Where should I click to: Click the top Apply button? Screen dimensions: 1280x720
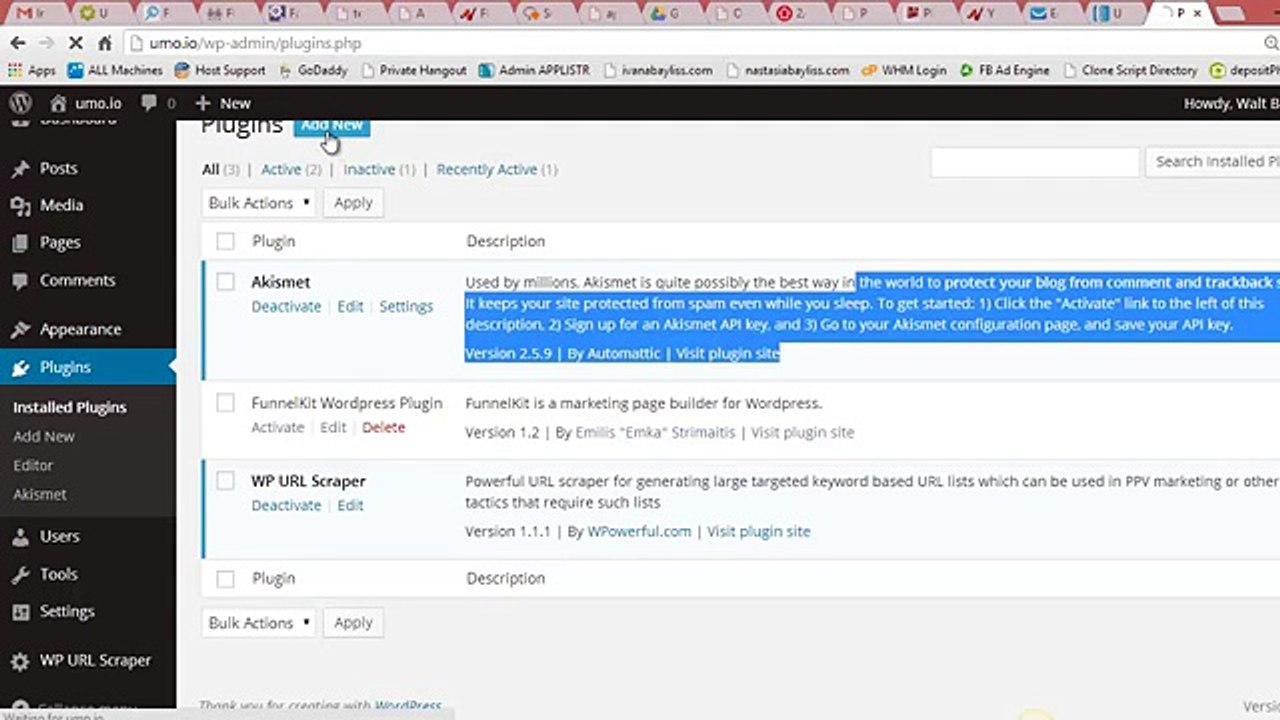coord(353,203)
